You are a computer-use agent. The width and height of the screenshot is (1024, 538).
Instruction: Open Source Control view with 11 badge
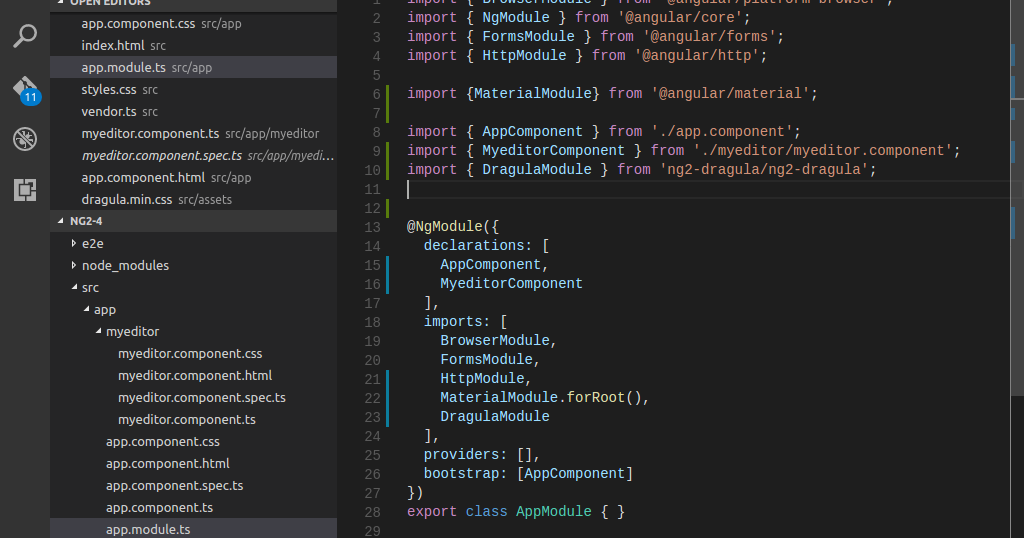pyautogui.click(x=26, y=89)
